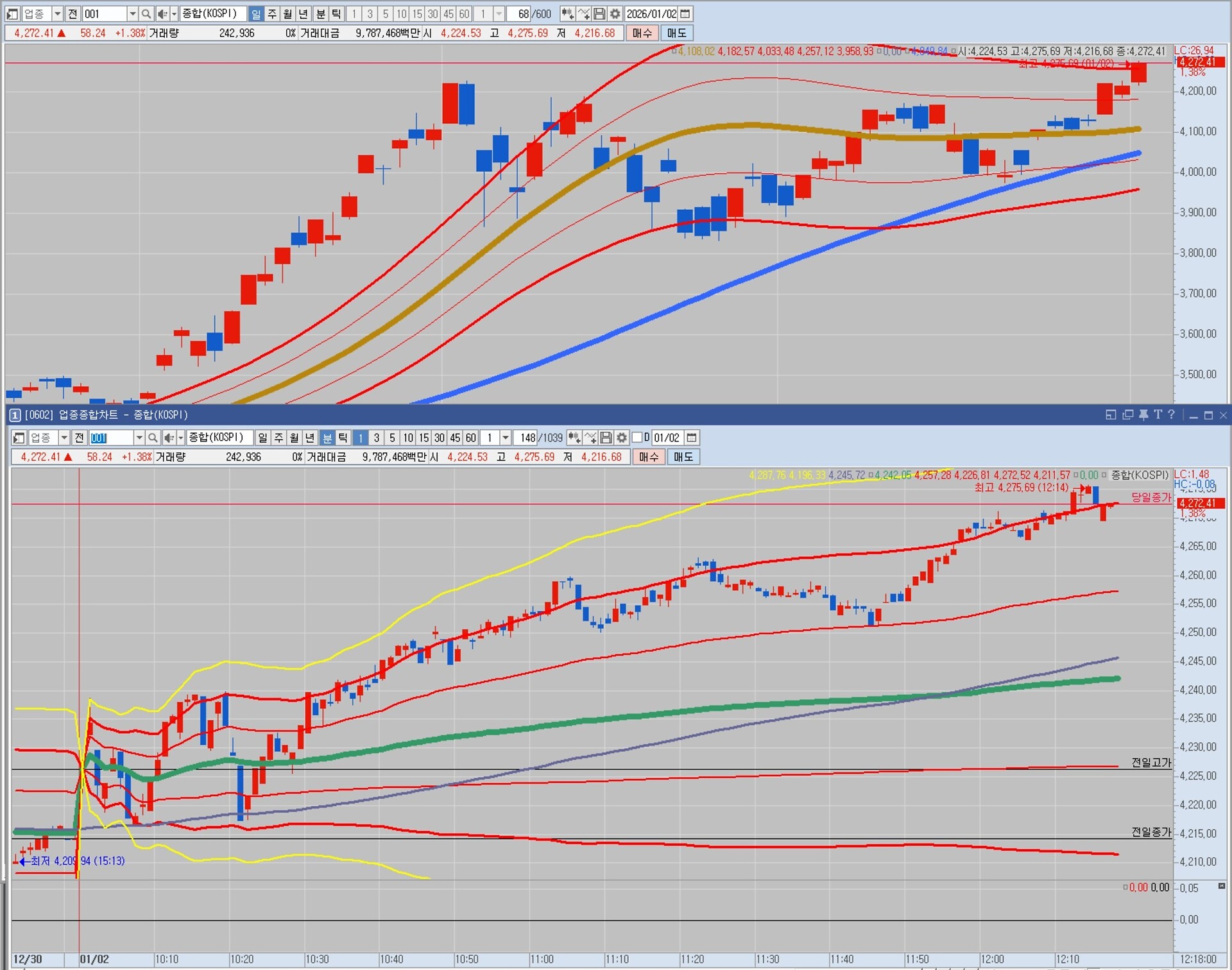Open help question mark icon in title bar
The width and height of the screenshot is (1232, 970).
(x=1172, y=415)
